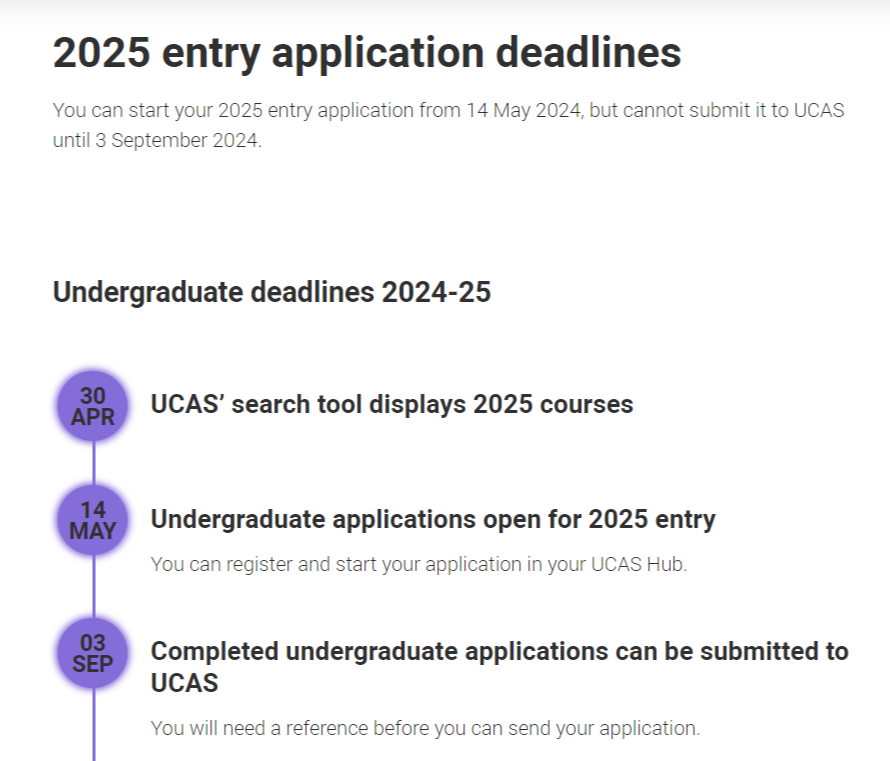Click the intro paragraph mentioning 14 May 2024
Screen dimensions: 890x761
pos(448,125)
